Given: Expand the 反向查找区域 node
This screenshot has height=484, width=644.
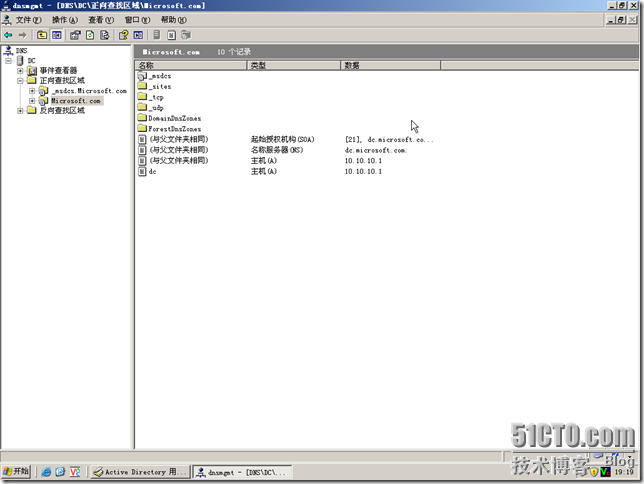Looking at the screenshot, I should click(x=20, y=111).
